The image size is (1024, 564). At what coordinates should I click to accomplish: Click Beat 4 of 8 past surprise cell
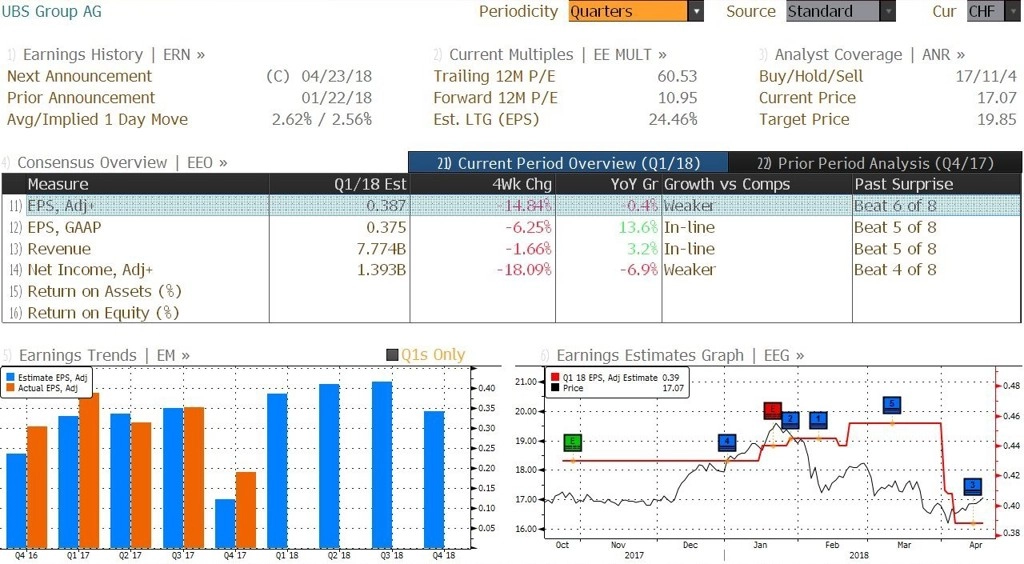895,270
